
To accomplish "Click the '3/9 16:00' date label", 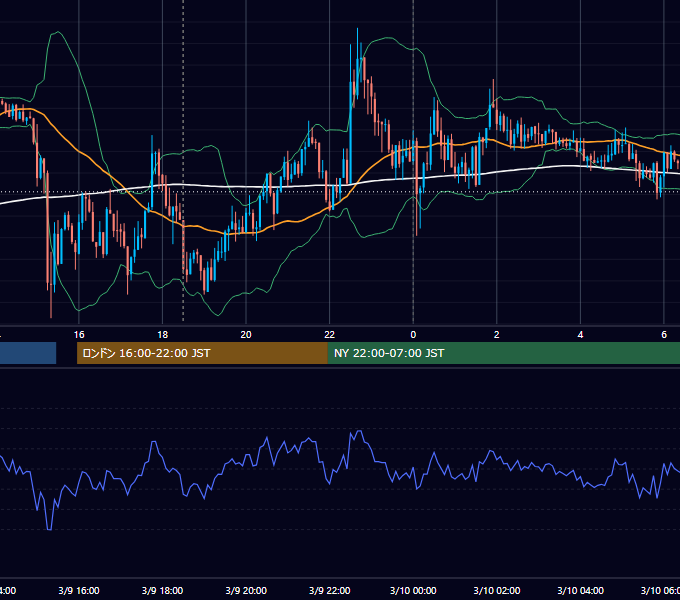I will tap(79, 590).
